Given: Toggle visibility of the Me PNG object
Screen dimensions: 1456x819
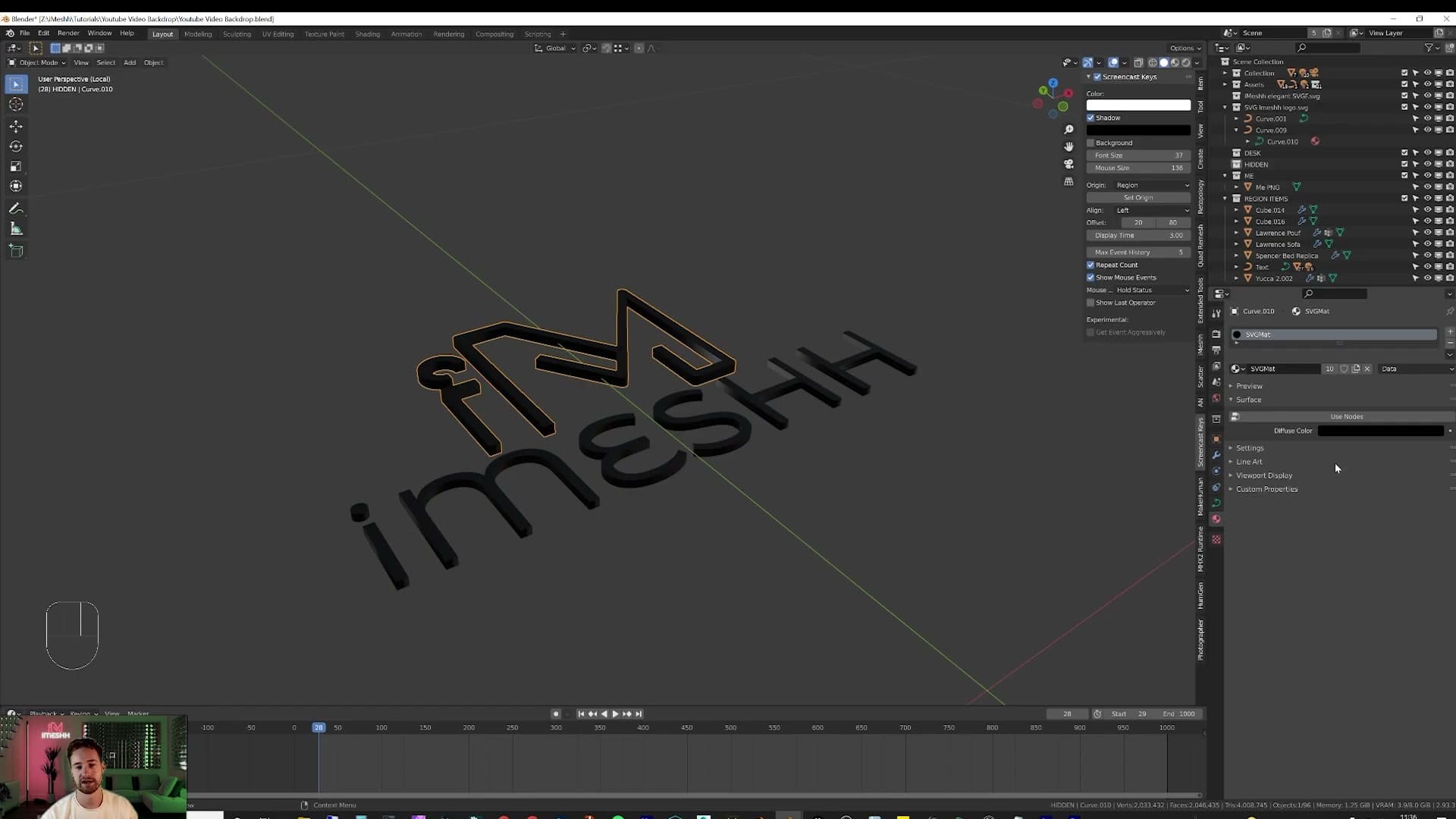Looking at the screenshot, I should (x=1427, y=187).
